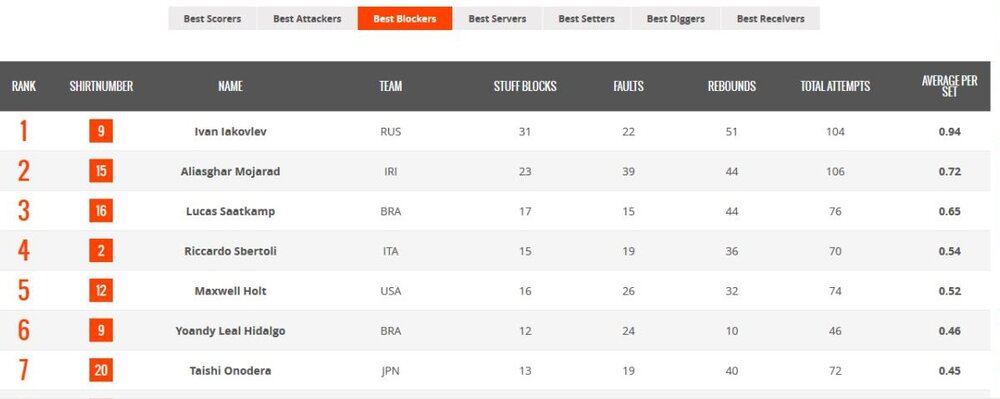Select the Lucas Saatkamp name
The image size is (1000, 399).
coord(230,212)
